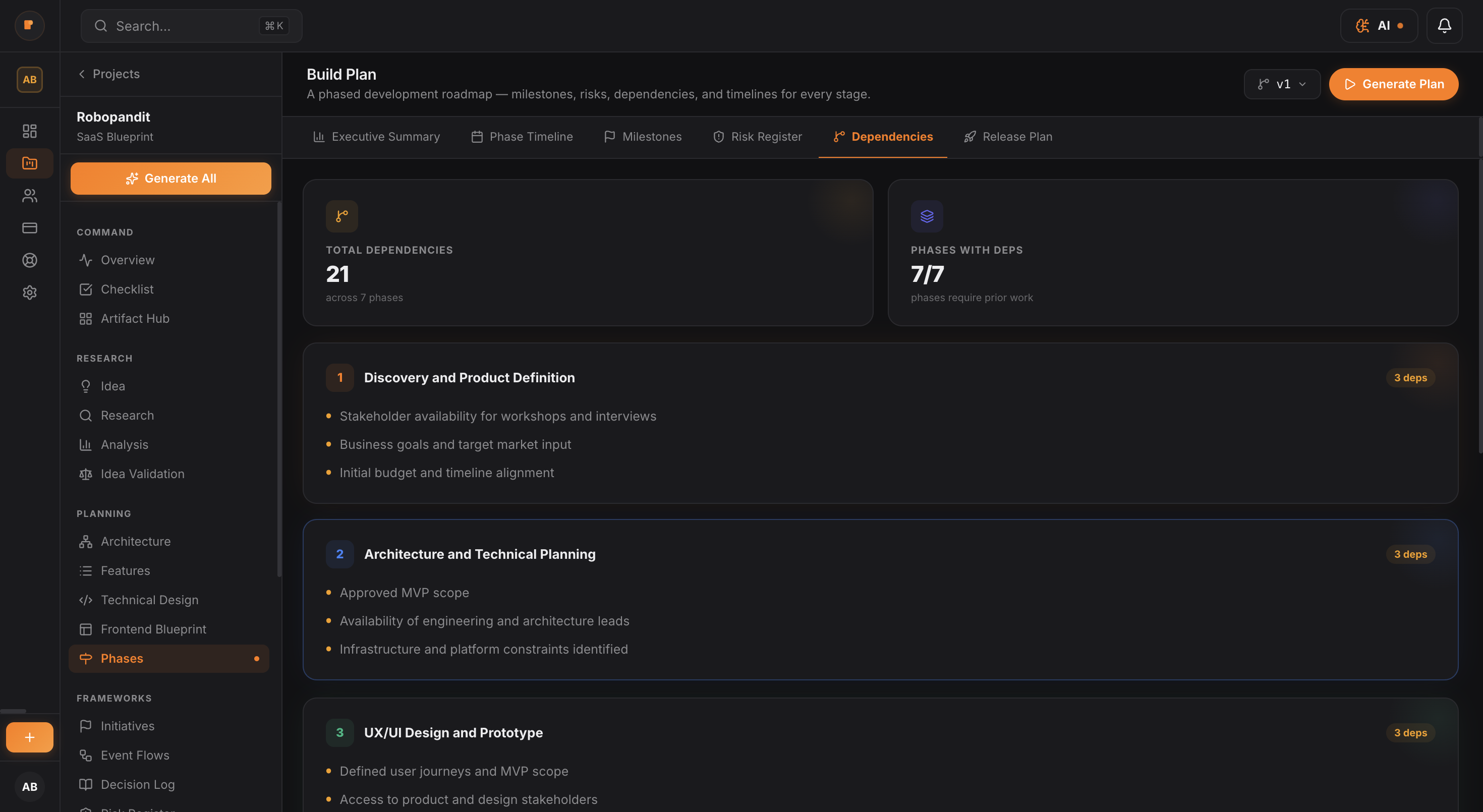Open Checklist in the Command section
The image size is (1483, 812).
(127, 289)
